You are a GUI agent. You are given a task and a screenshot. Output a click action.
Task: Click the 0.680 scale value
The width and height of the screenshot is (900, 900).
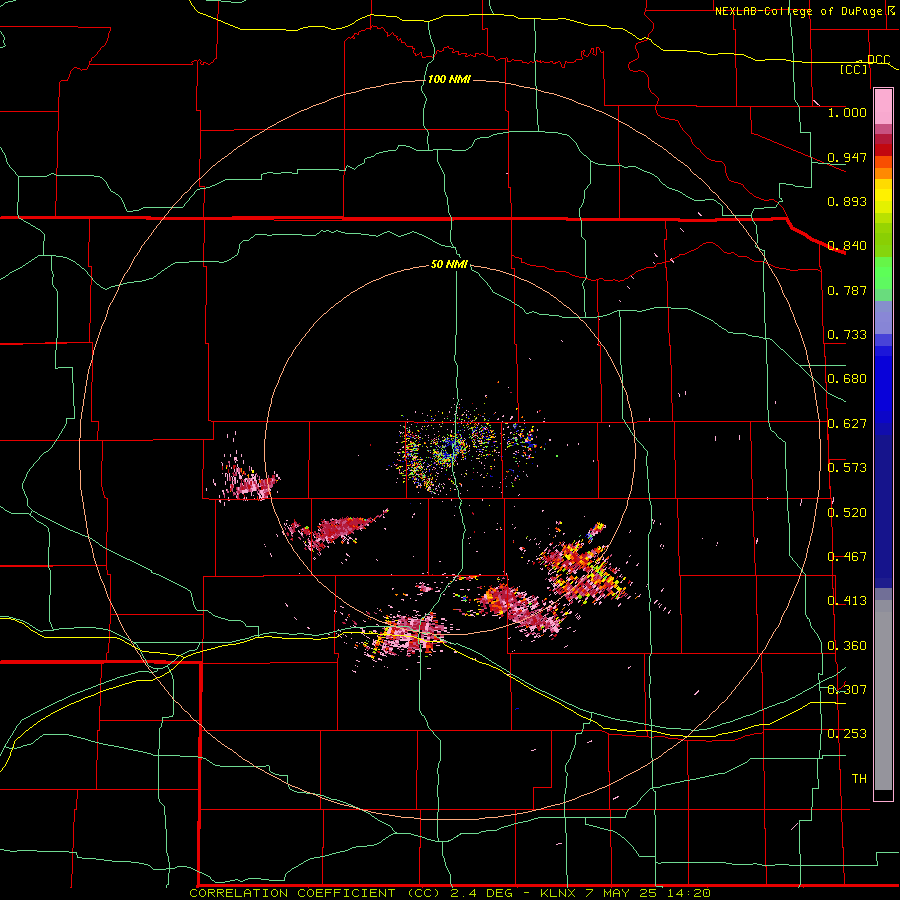(847, 379)
